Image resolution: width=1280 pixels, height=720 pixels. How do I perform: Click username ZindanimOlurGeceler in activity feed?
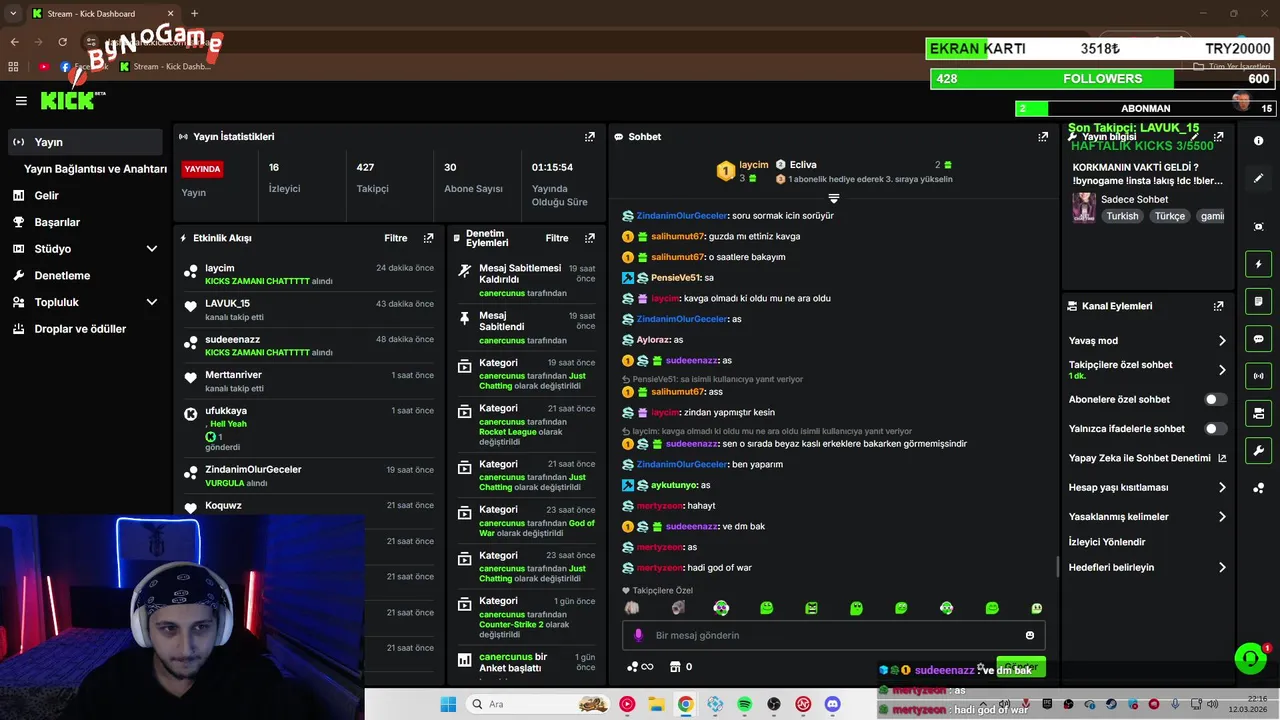tap(253, 470)
